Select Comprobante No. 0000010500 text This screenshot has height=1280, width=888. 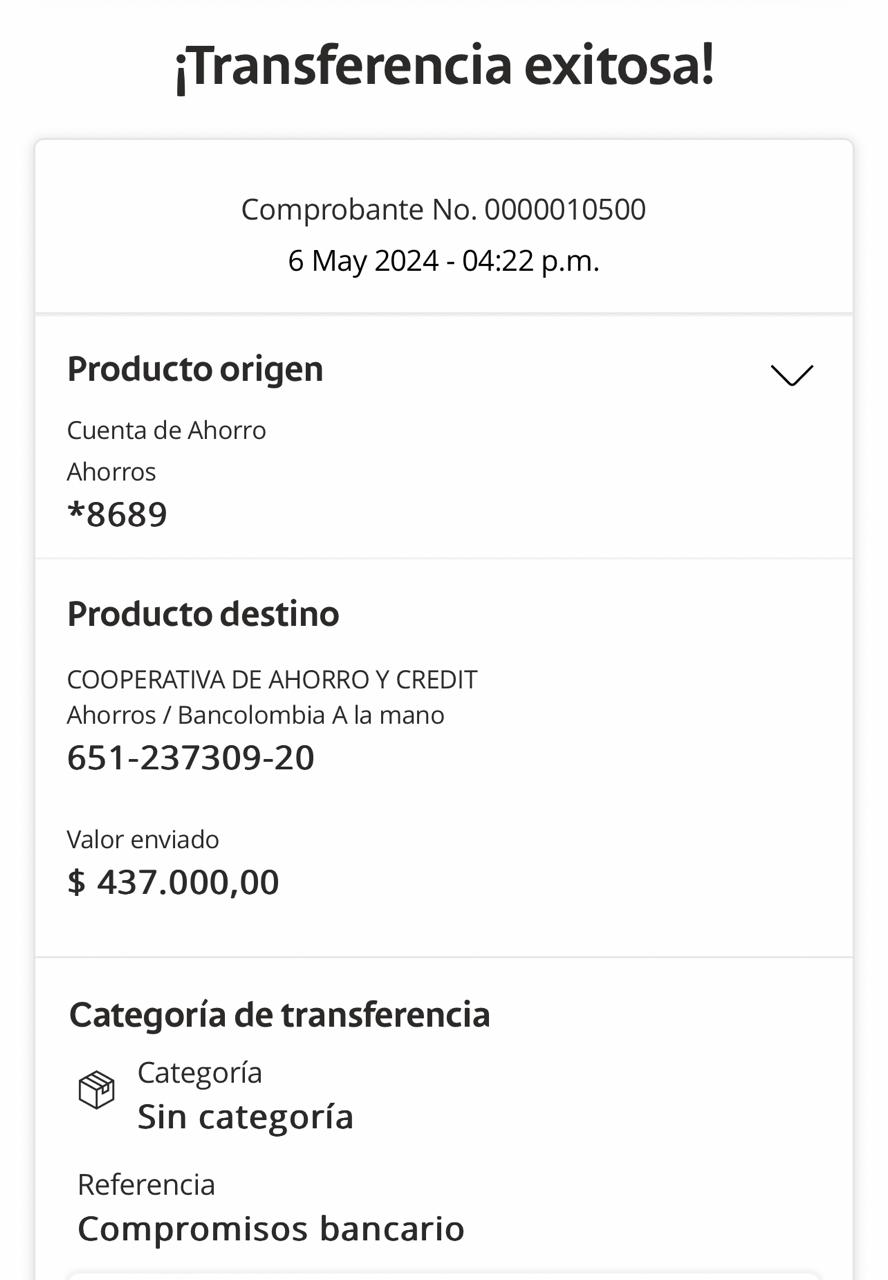pyautogui.click(x=443, y=210)
